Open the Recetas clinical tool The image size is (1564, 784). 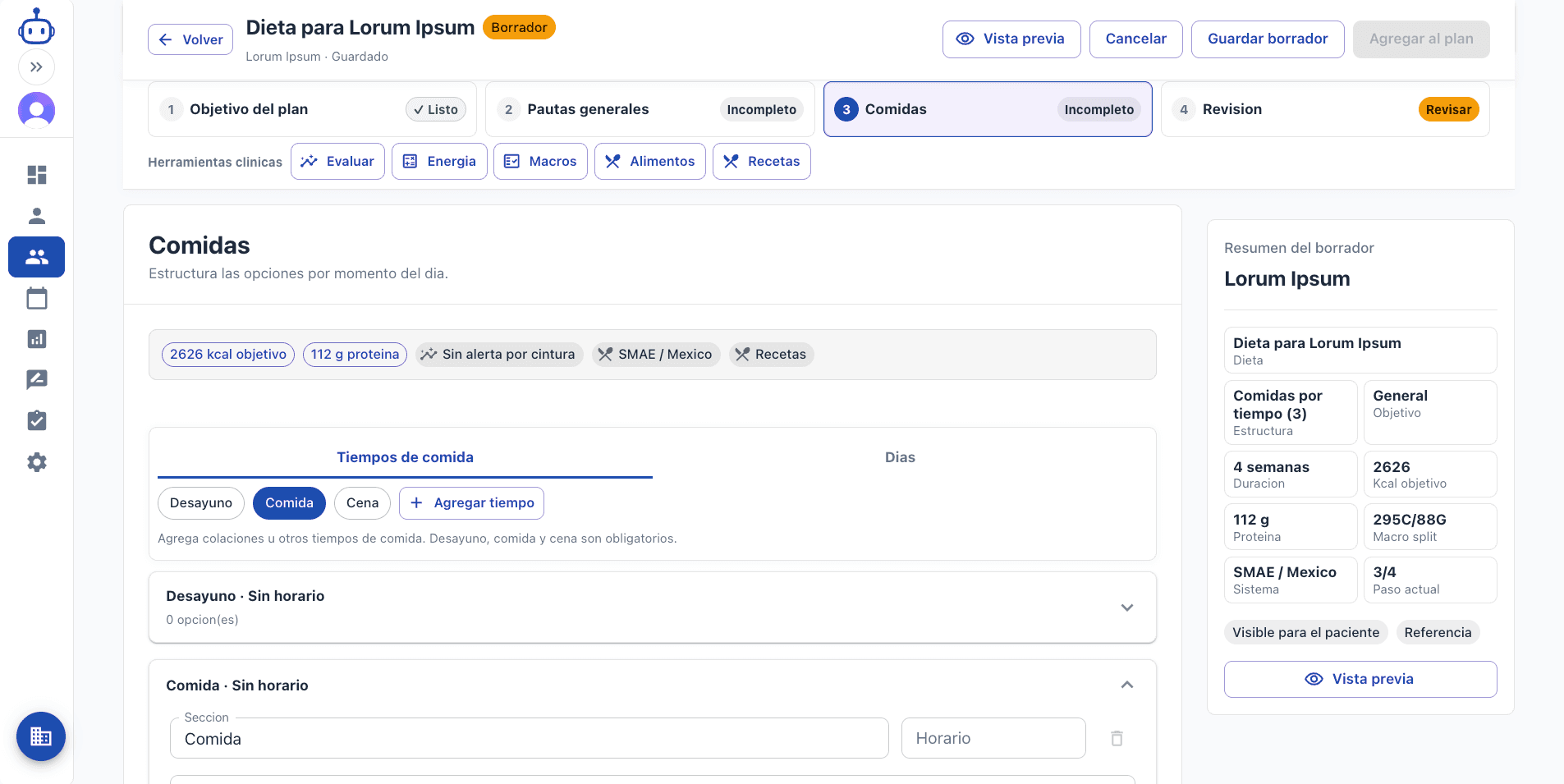click(761, 162)
